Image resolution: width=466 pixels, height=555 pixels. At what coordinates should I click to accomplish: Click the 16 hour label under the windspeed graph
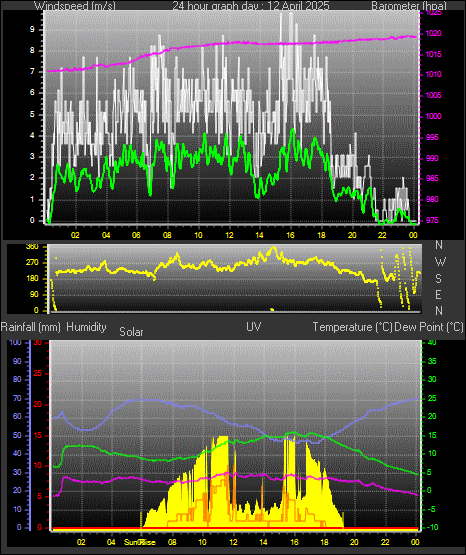click(290, 235)
